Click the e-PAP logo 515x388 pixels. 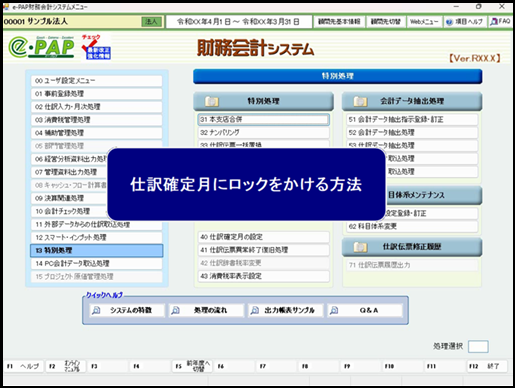(41, 47)
